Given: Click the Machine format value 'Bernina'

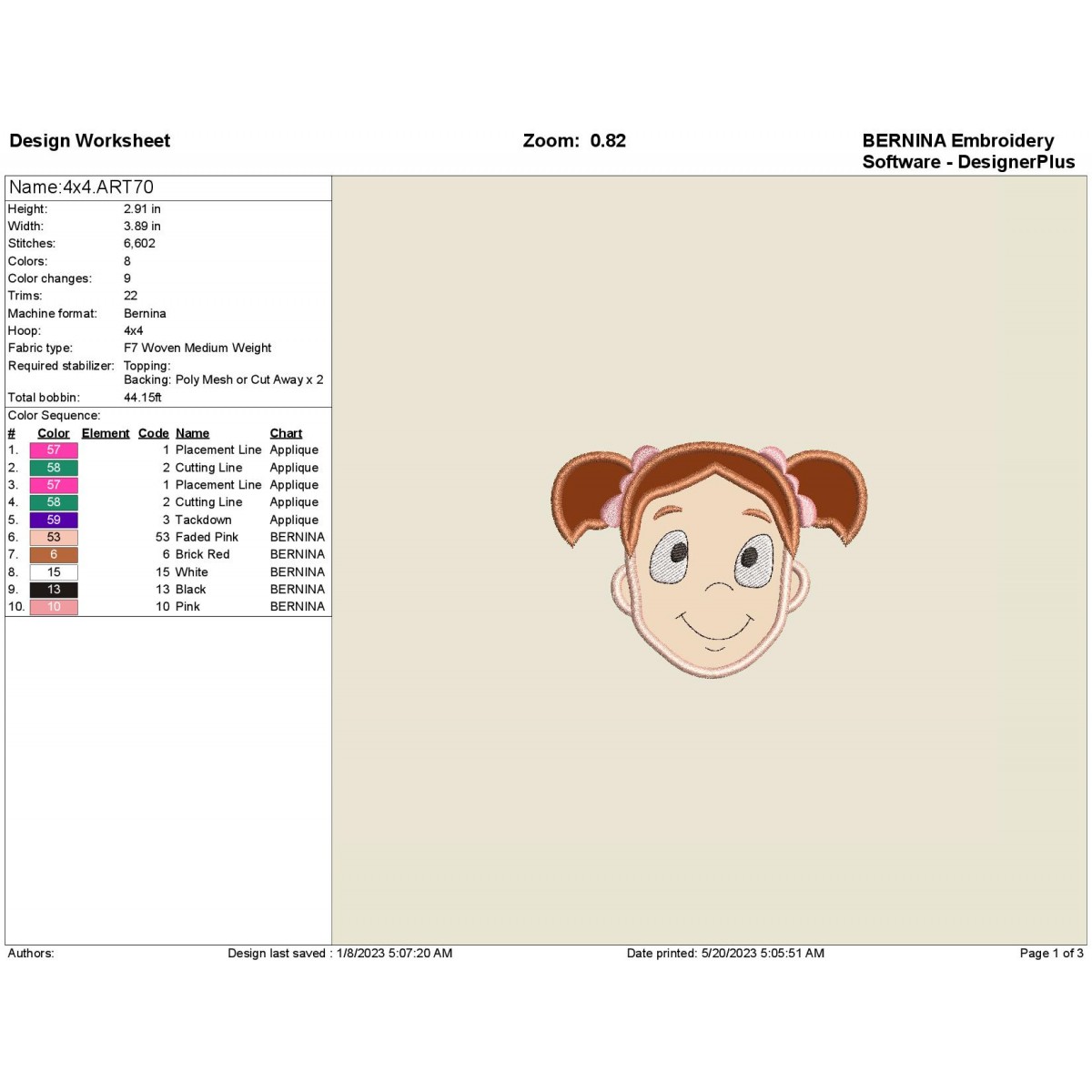Looking at the screenshot, I should (145, 314).
